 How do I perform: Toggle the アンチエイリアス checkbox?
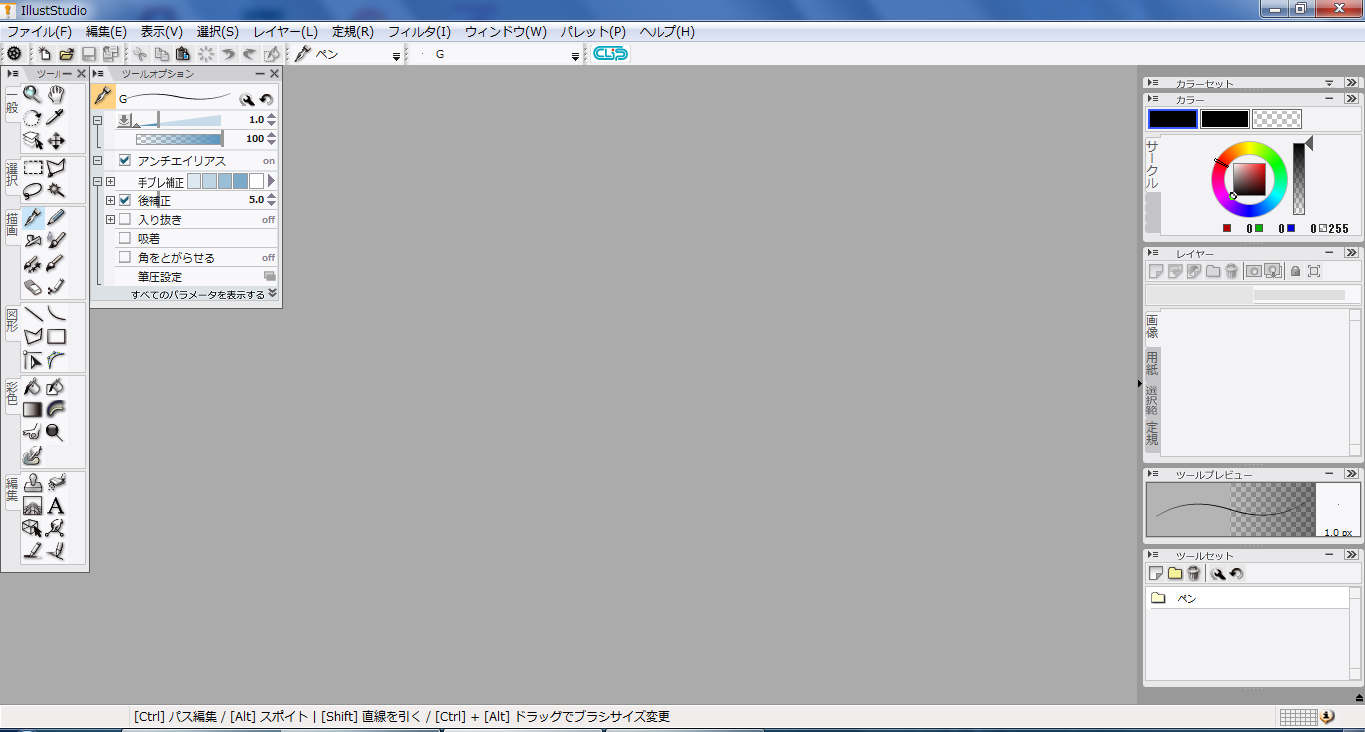[125, 160]
